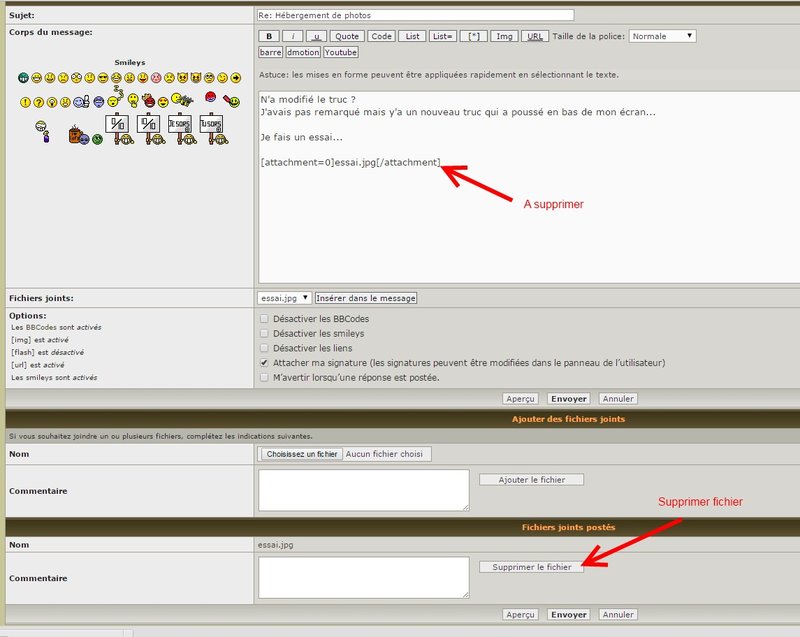
Task: Enable 'M'avertir lorsqu'une réponse est postée'
Action: point(264,378)
